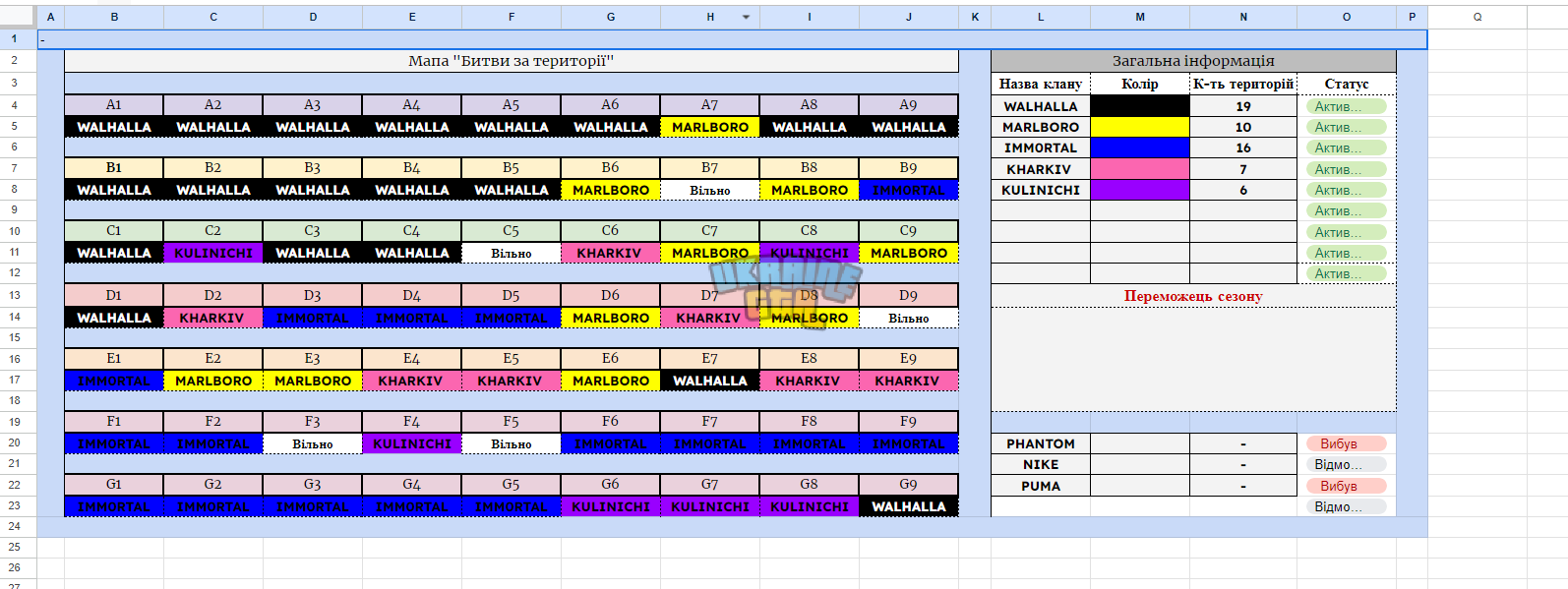The image size is (1568, 589).
Task: Click the PHANTOM clan name cell
Action: [x=1041, y=443]
